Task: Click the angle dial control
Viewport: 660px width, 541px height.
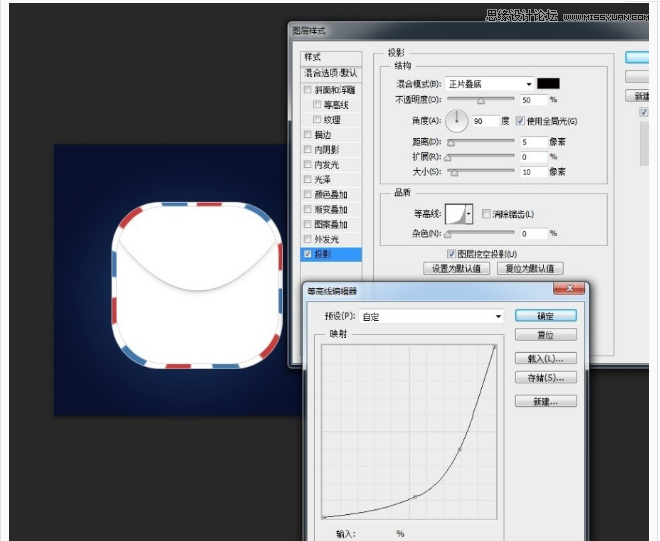Action: [457, 121]
